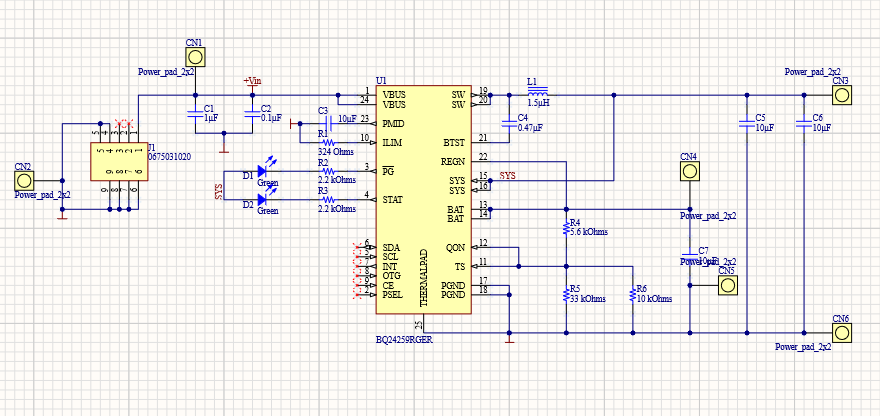Select bootstrap capacitor C4 symbol

[508, 124]
